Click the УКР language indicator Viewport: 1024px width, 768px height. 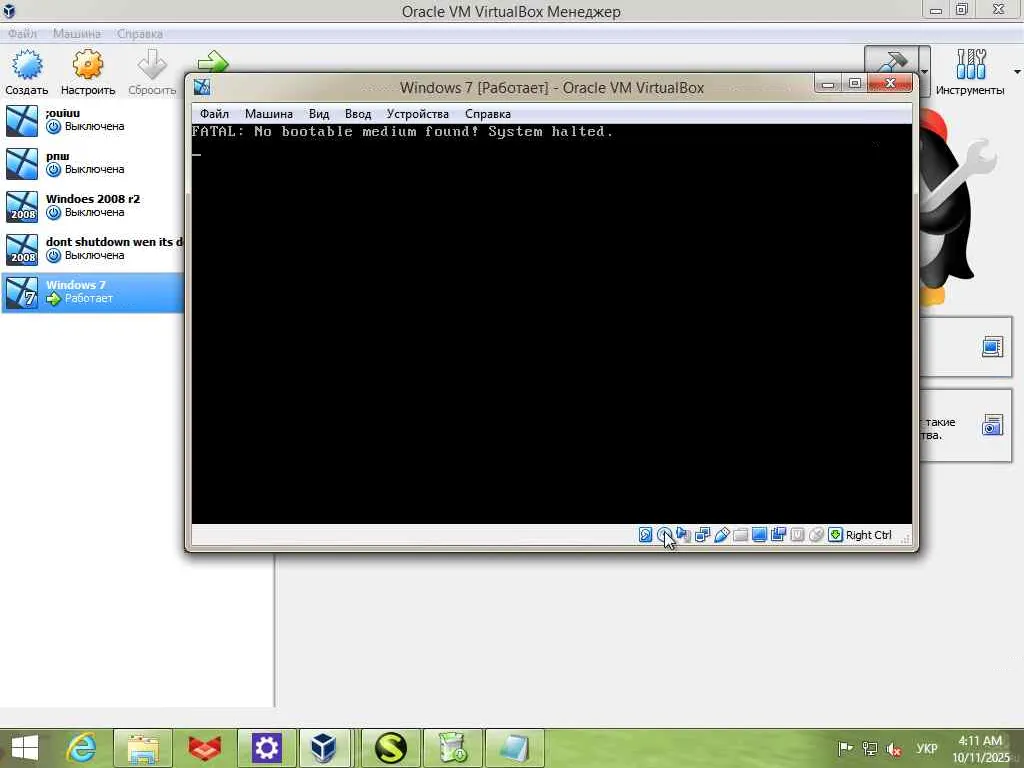pyautogui.click(x=927, y=748)
